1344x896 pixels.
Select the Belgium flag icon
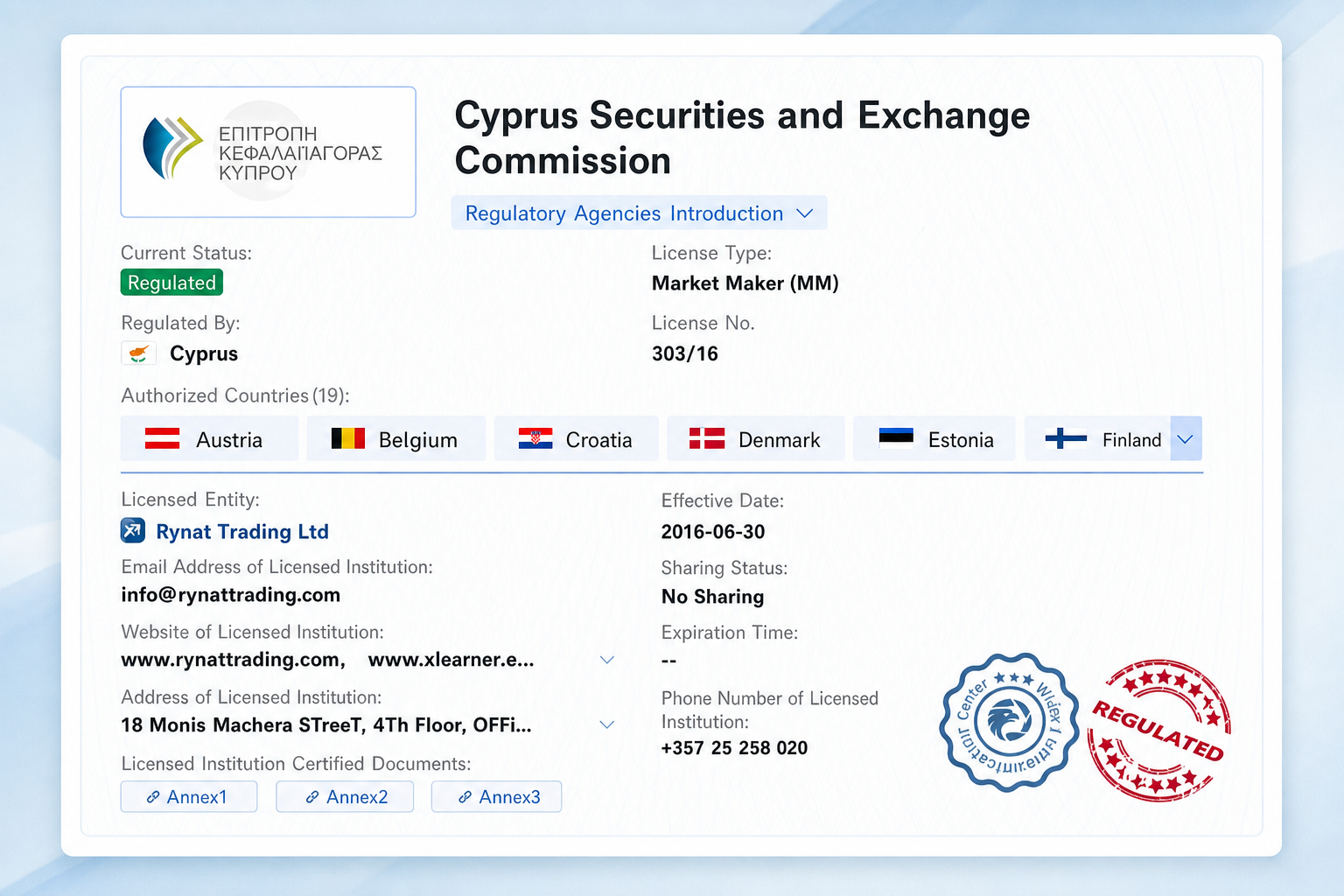[x=348, y=438]
